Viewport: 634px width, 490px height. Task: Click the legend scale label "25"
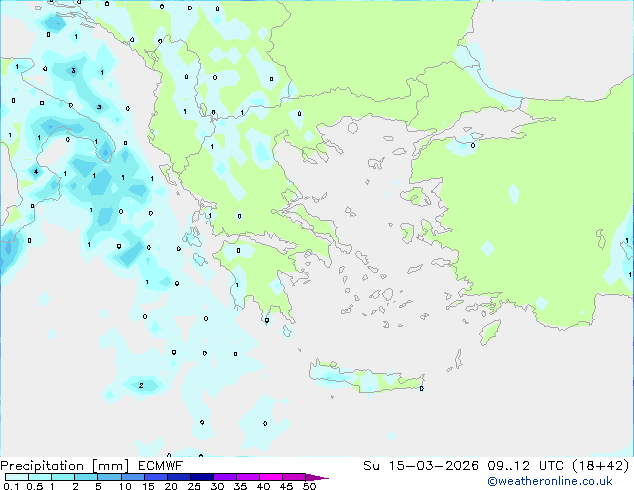(x=194, y=486)
